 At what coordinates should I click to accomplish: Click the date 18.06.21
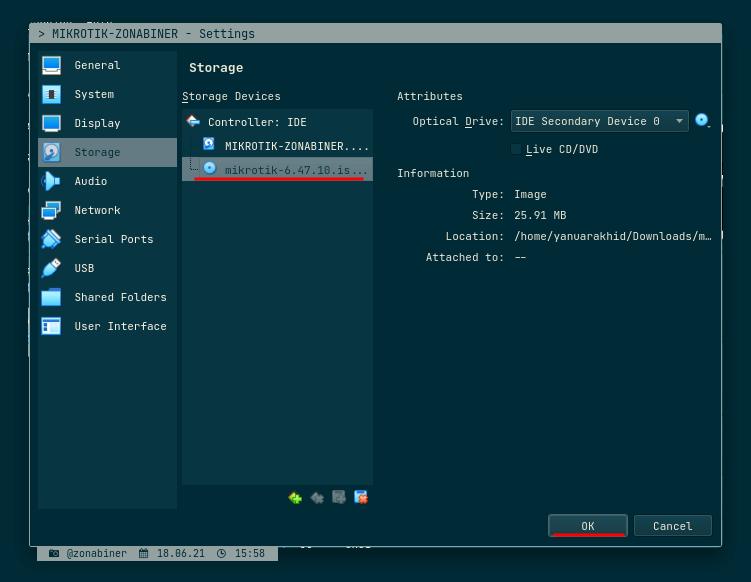(181, 553)
